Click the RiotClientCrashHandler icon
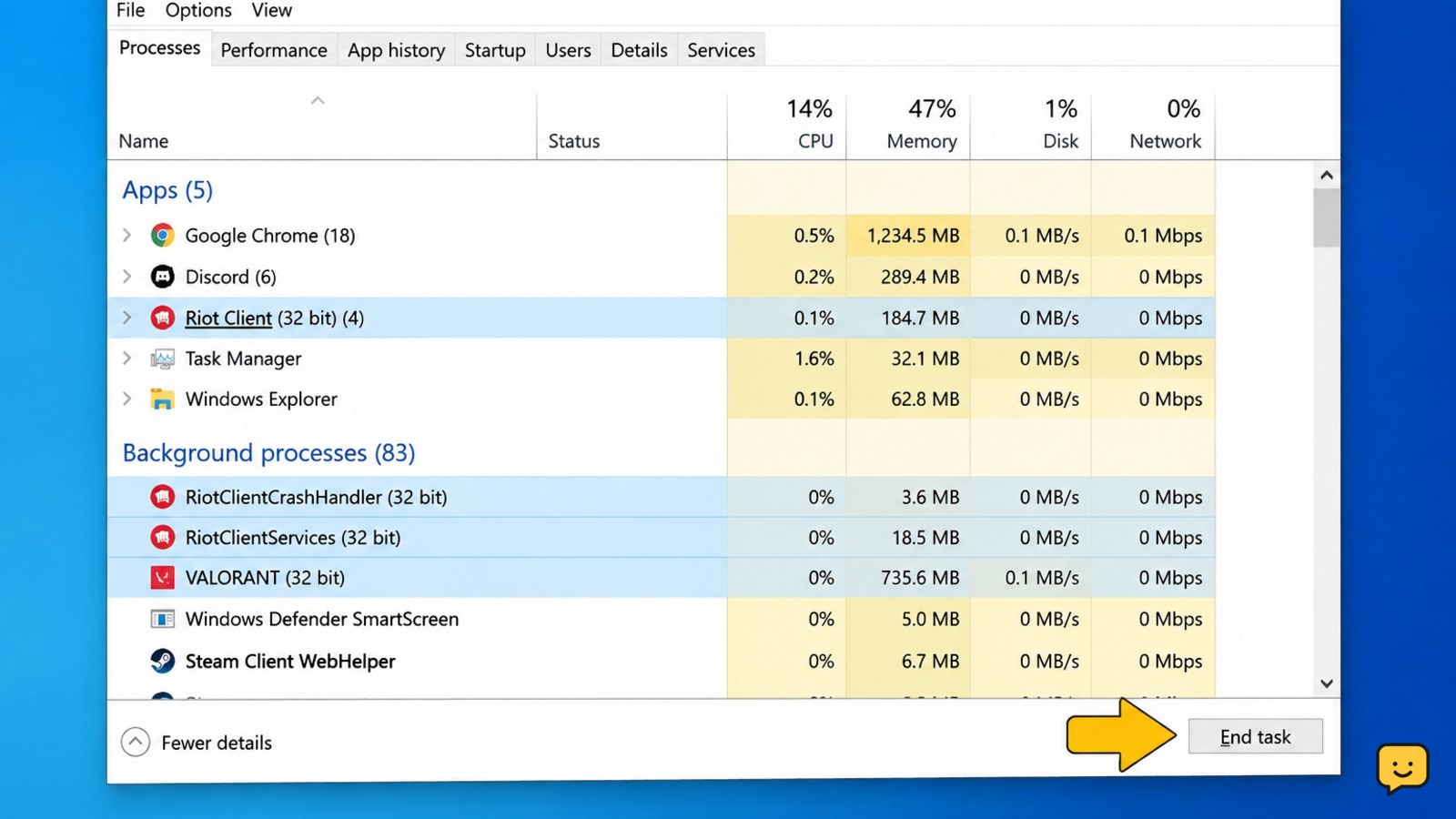Viewport: 1456px width, 819px height. pos(163,497)
